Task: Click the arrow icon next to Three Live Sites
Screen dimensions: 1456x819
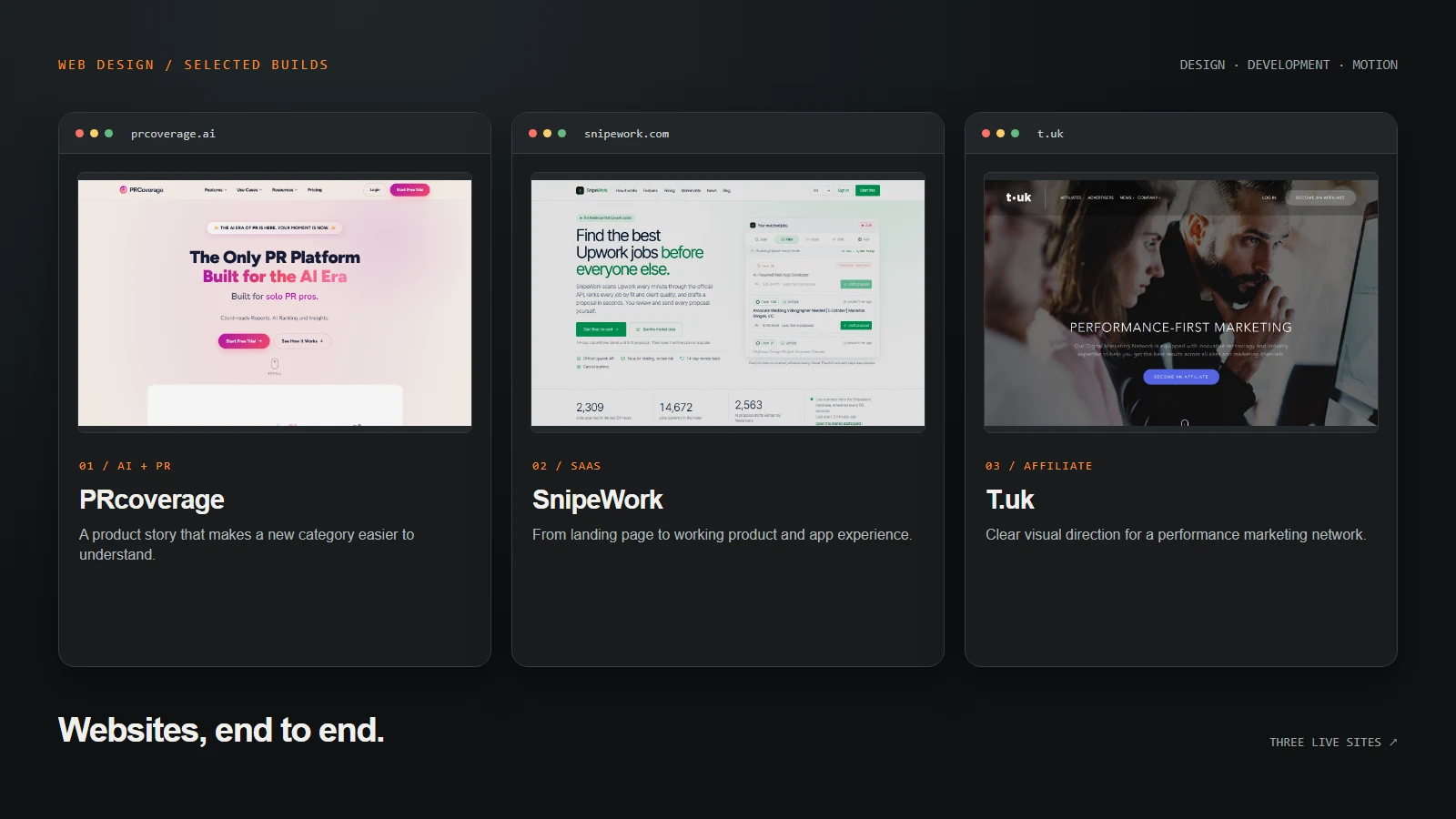Action: (1393, 743)
